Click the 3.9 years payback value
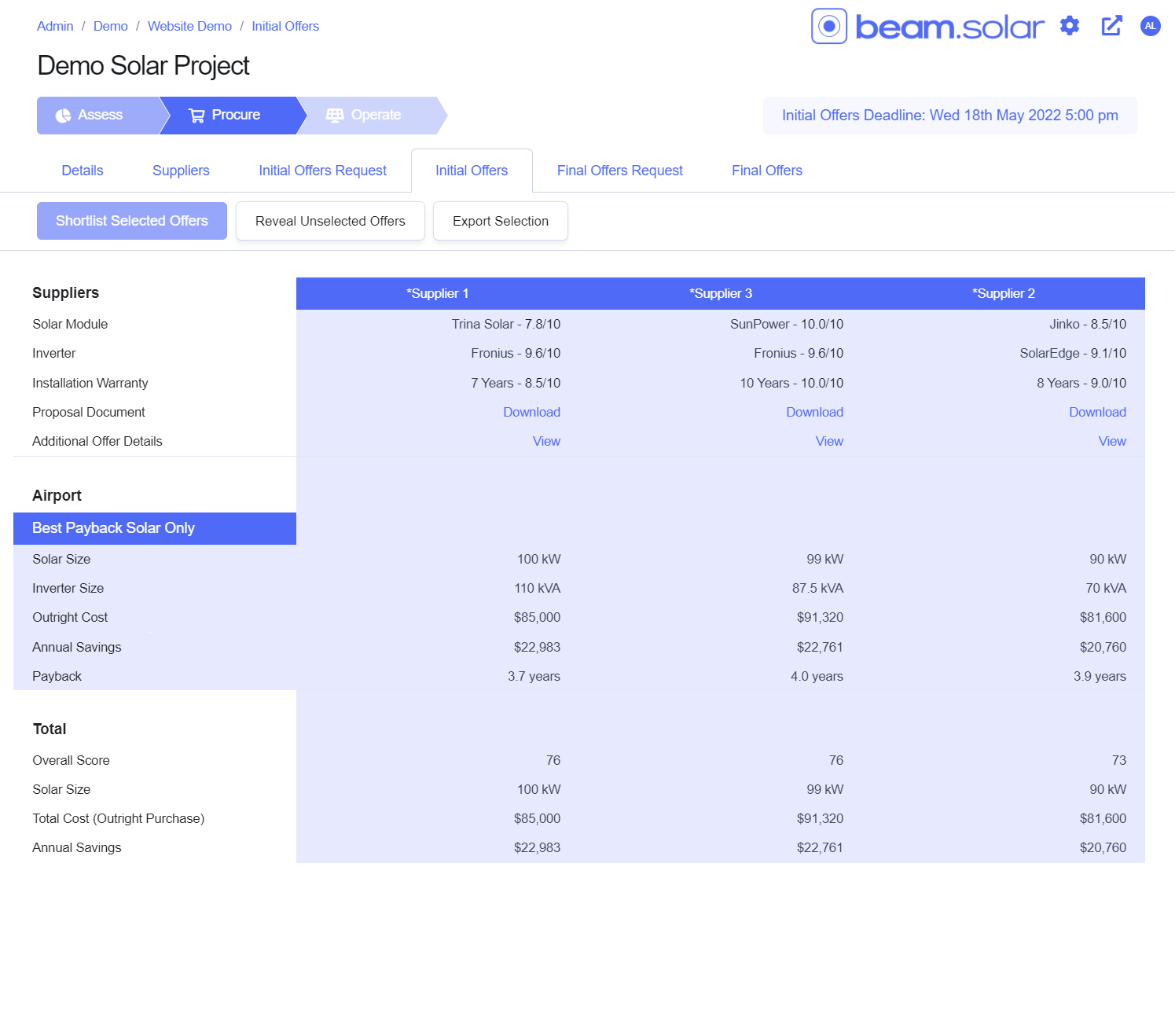Image resolution: width=1175 pixels, height=1036 pixels. (1100, 676)
